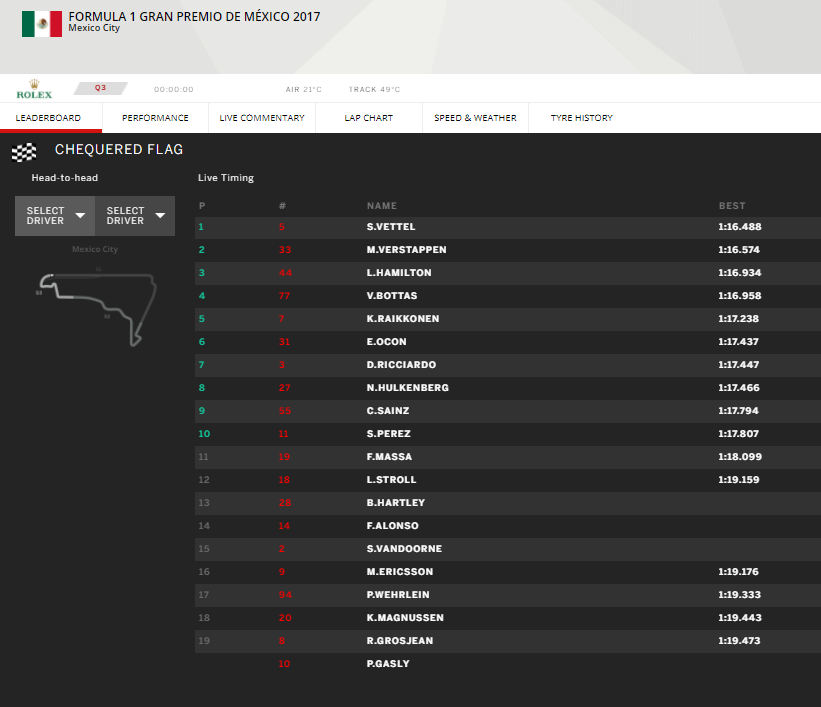Click best lap time 1:16.958

pyautogui.click(x=740, y=296)
